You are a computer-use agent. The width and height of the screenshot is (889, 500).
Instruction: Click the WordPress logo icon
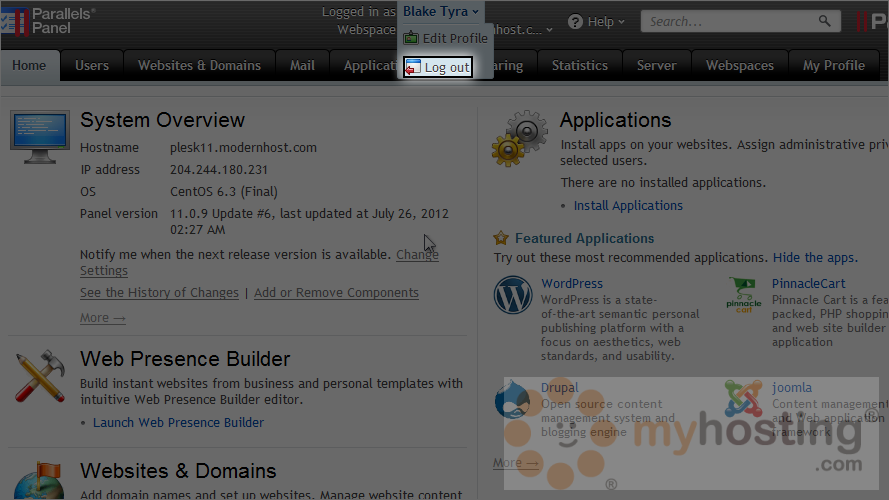(513, 295)
